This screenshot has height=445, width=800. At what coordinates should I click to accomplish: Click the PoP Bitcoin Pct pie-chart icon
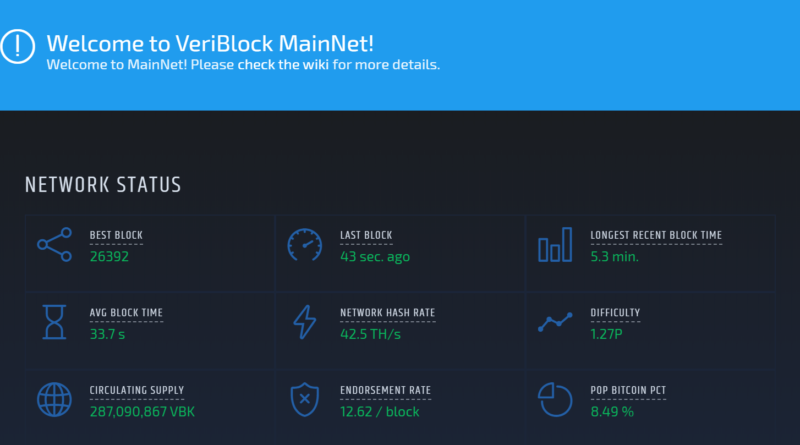tap(555, 400)
